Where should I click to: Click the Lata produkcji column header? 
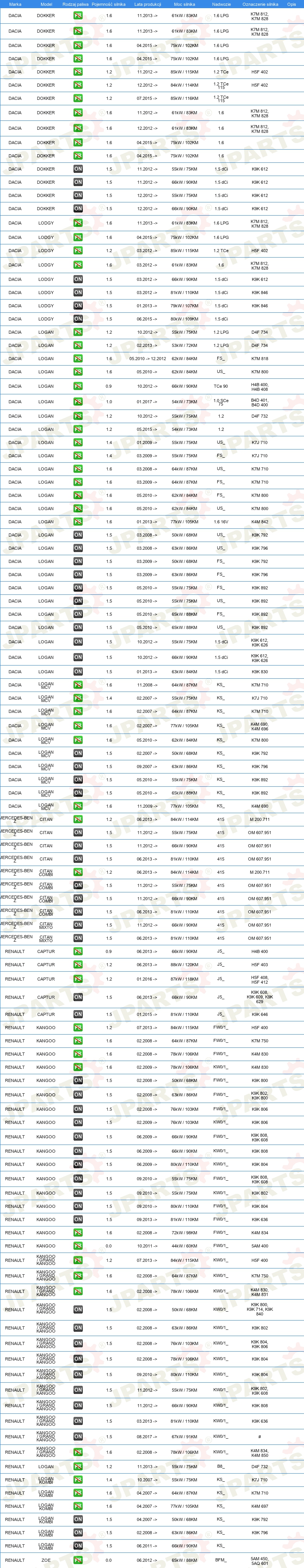(147, 4)
